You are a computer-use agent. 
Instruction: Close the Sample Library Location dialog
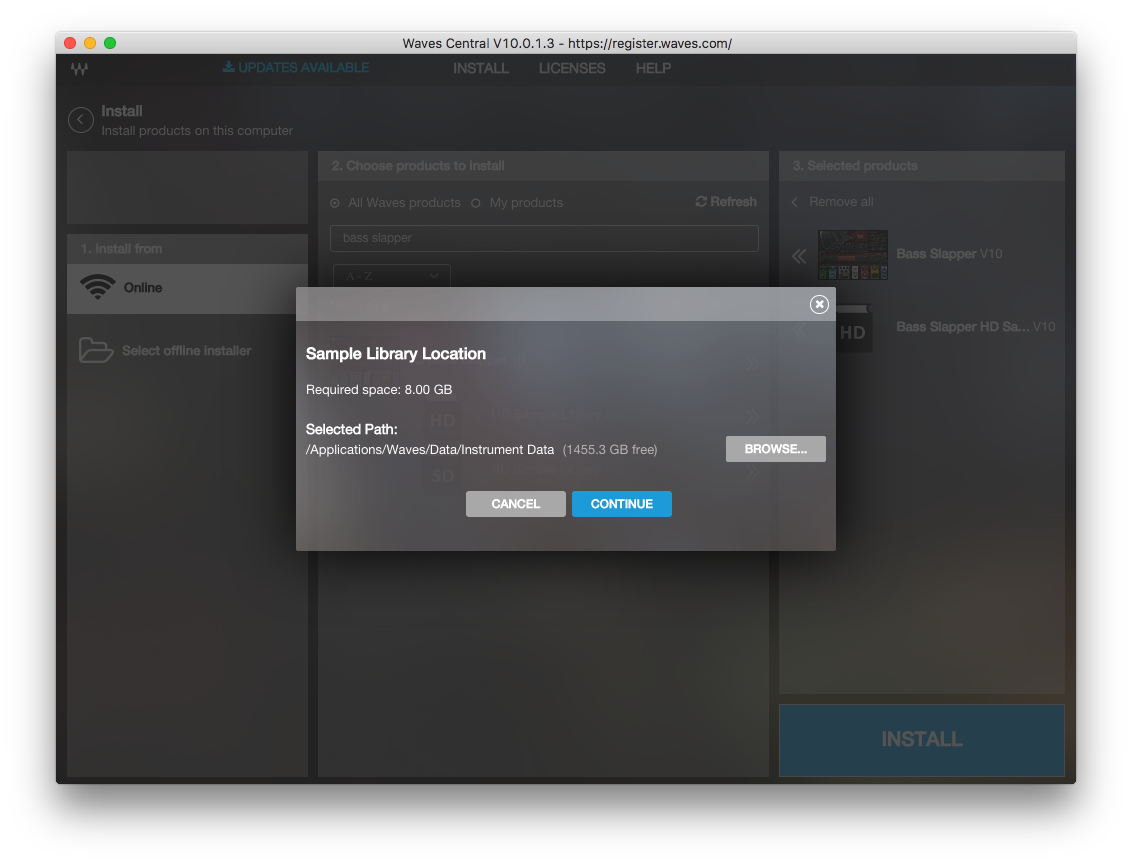tap(819, 305)
